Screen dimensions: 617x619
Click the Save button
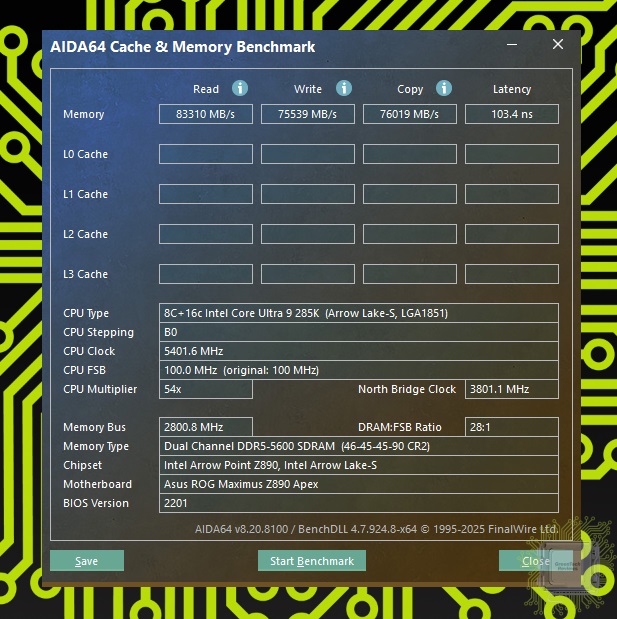[87, 561]
